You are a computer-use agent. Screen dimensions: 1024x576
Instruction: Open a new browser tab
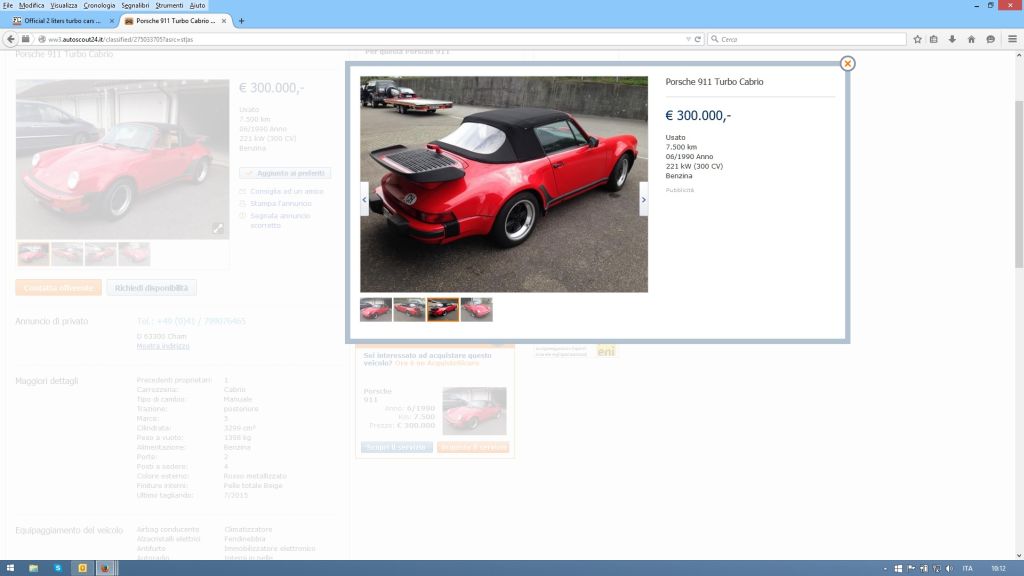241,21
